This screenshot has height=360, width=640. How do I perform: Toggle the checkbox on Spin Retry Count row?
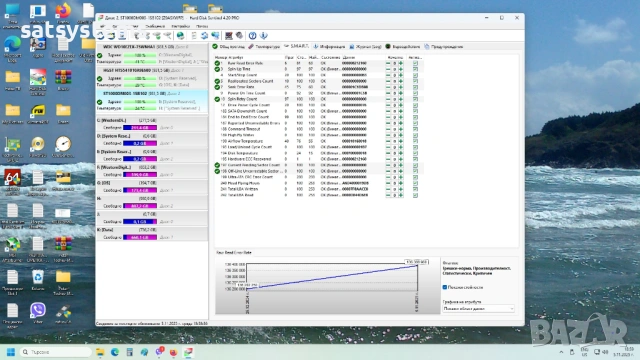pyautogui.click(x=415, y=99)
